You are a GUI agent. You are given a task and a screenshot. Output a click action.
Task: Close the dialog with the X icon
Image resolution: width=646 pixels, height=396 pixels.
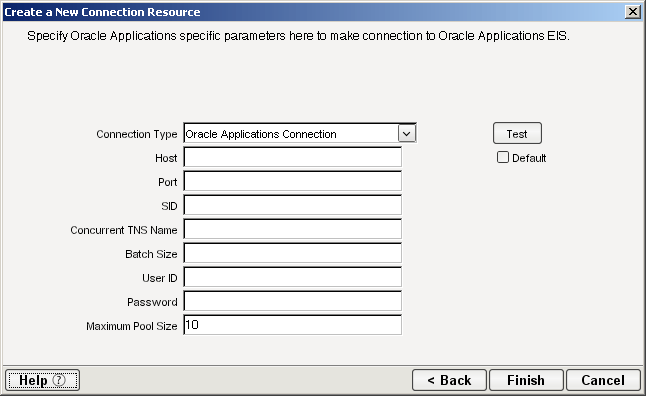tap(632, 12)
